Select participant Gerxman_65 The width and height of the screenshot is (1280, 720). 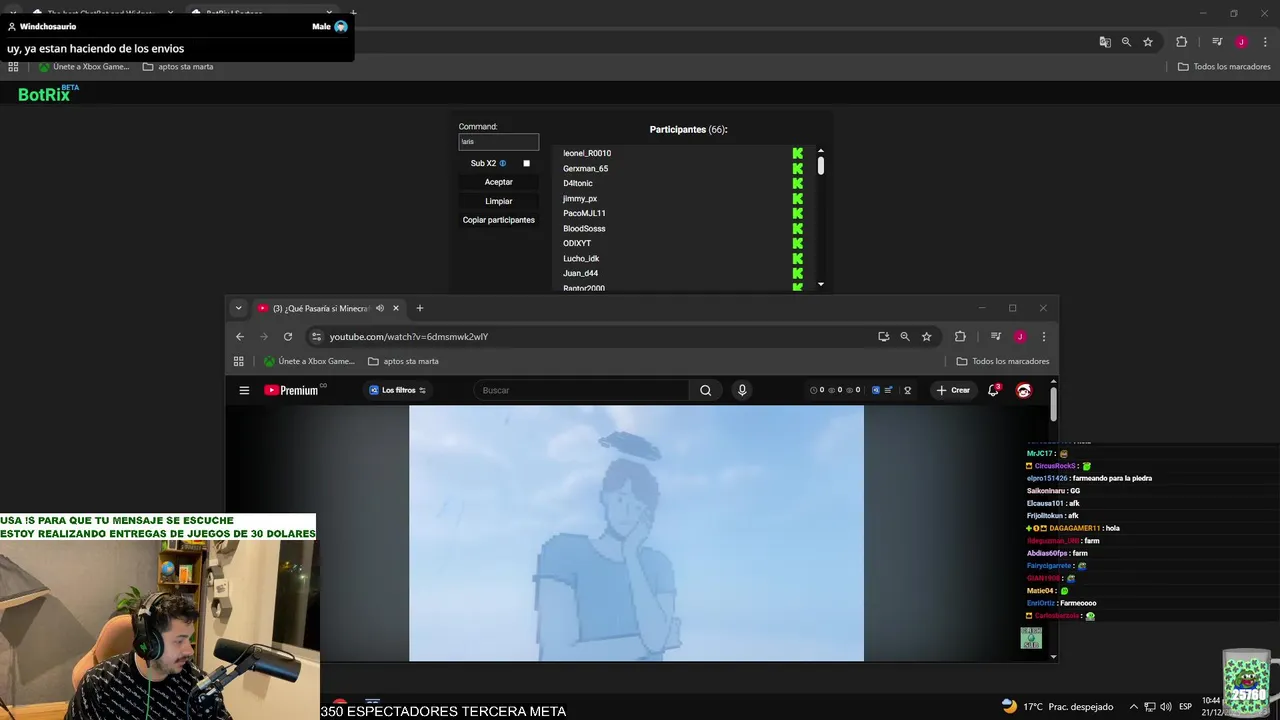[x=585, y=168]
